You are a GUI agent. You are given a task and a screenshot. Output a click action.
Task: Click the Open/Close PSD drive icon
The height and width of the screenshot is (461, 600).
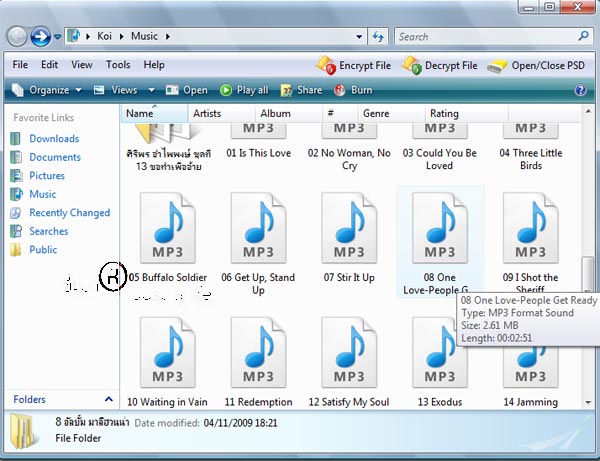497,66
